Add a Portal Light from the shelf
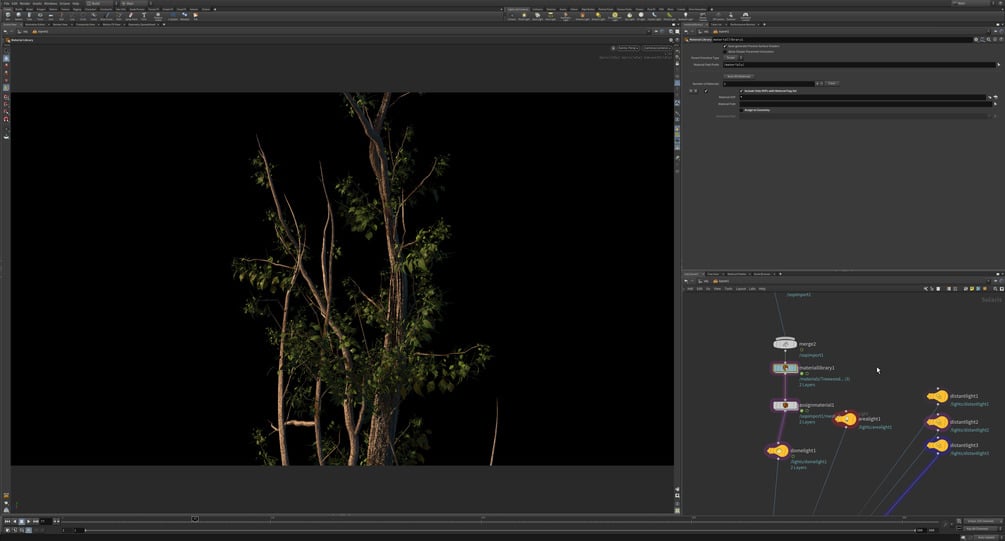 click(669, 16)
